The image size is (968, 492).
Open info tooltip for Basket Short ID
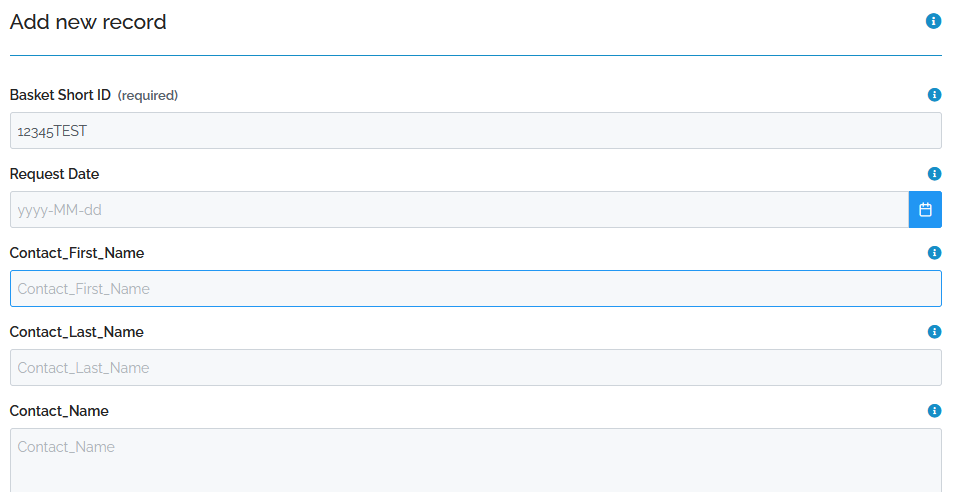[x=935, y=95]
